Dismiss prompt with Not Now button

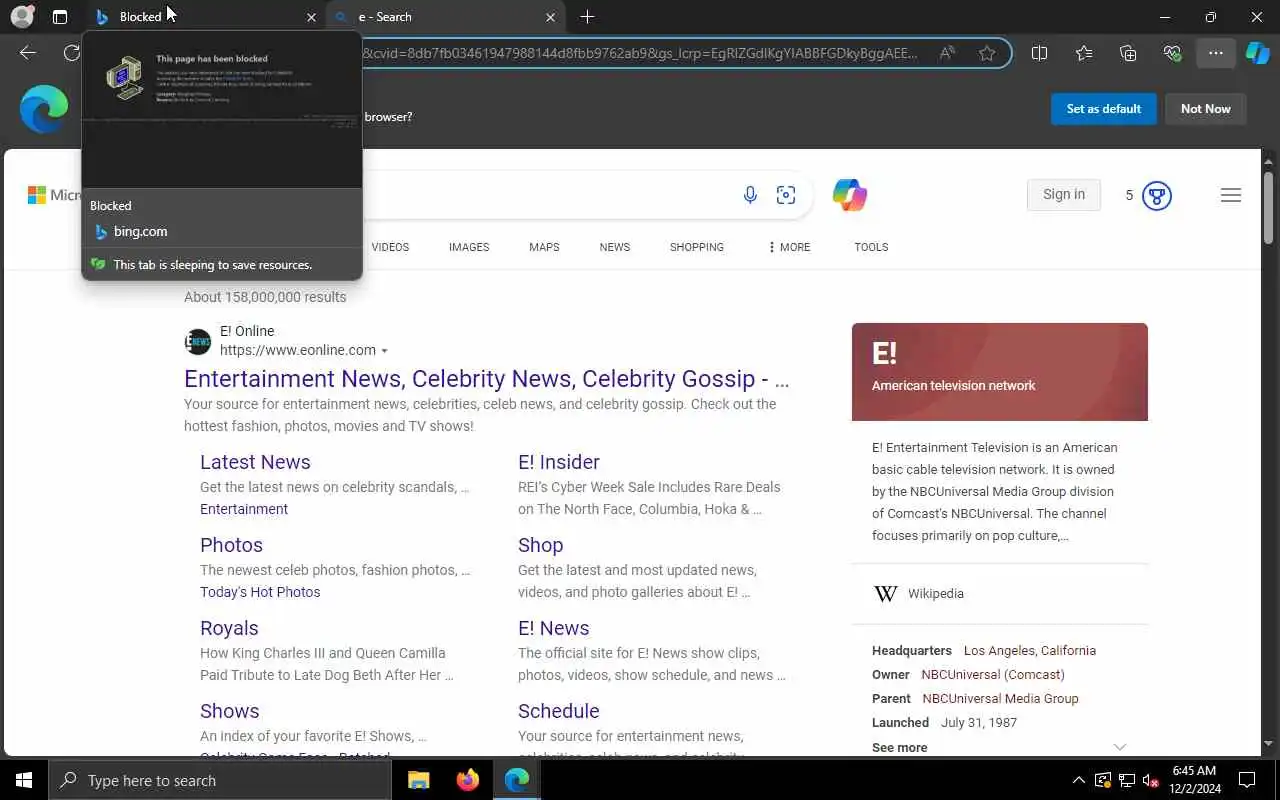[x=1206, y=109]
